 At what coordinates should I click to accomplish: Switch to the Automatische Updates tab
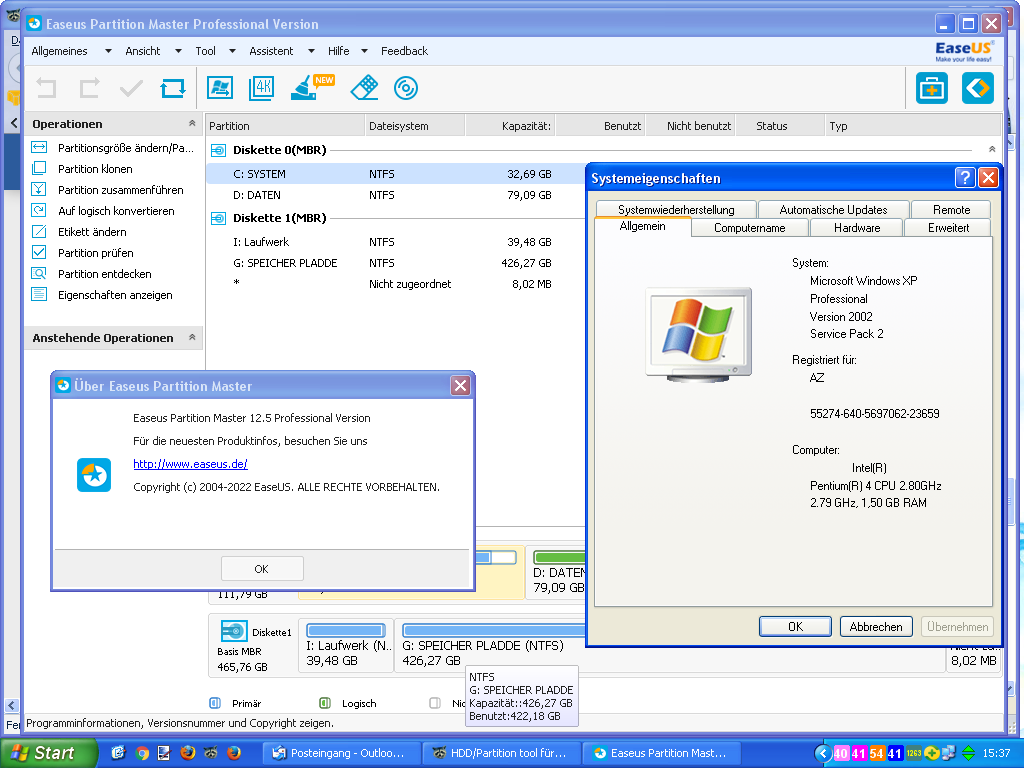point(833,210)
